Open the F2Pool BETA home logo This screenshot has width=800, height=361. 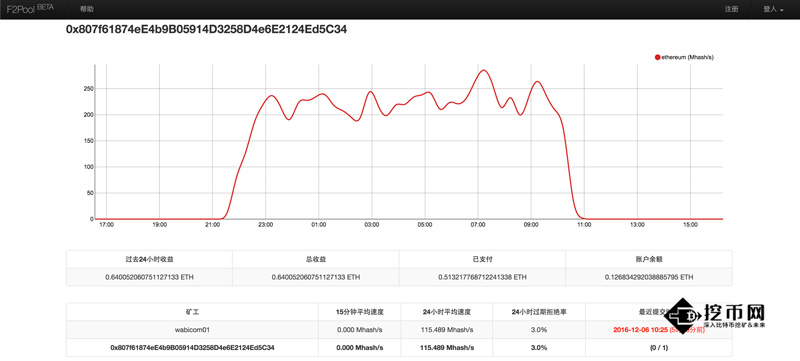(x=29, y=9)
